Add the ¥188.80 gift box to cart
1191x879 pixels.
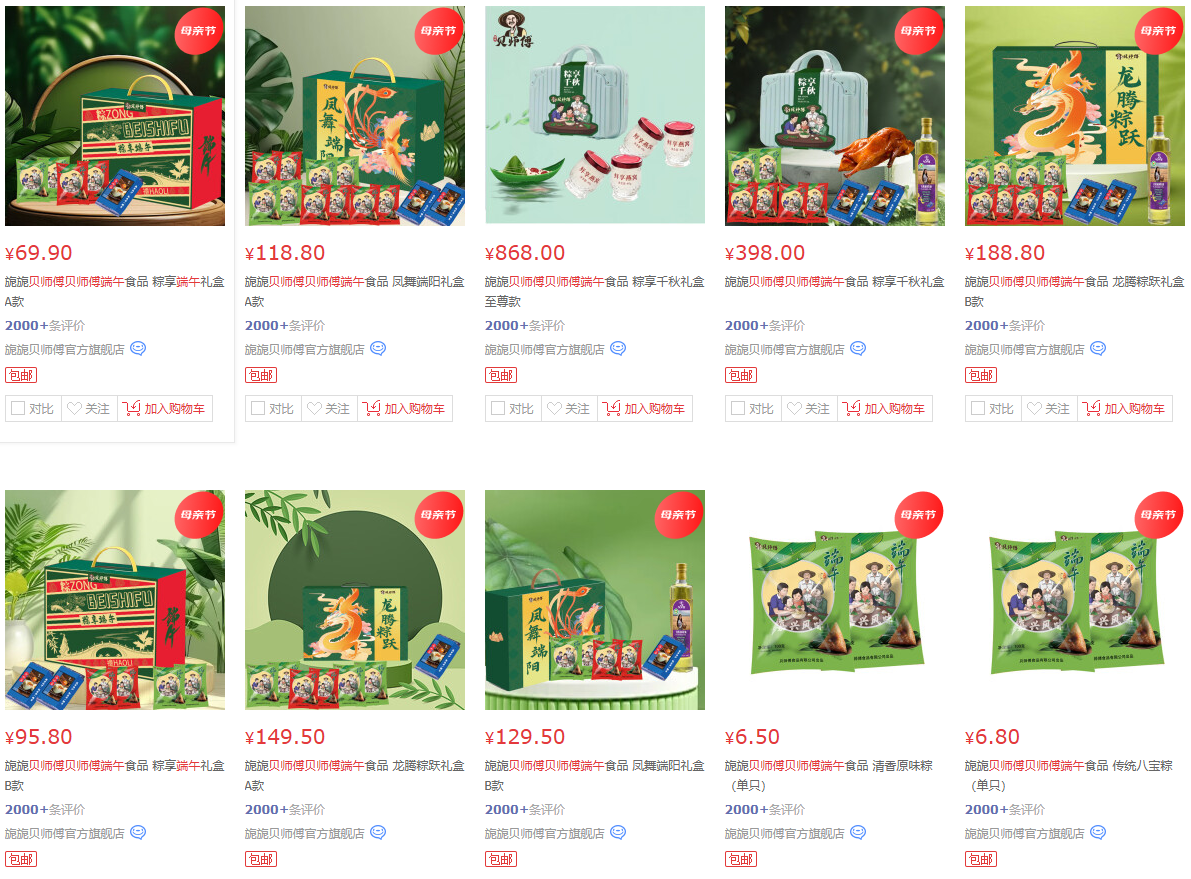click(1125, 409)
